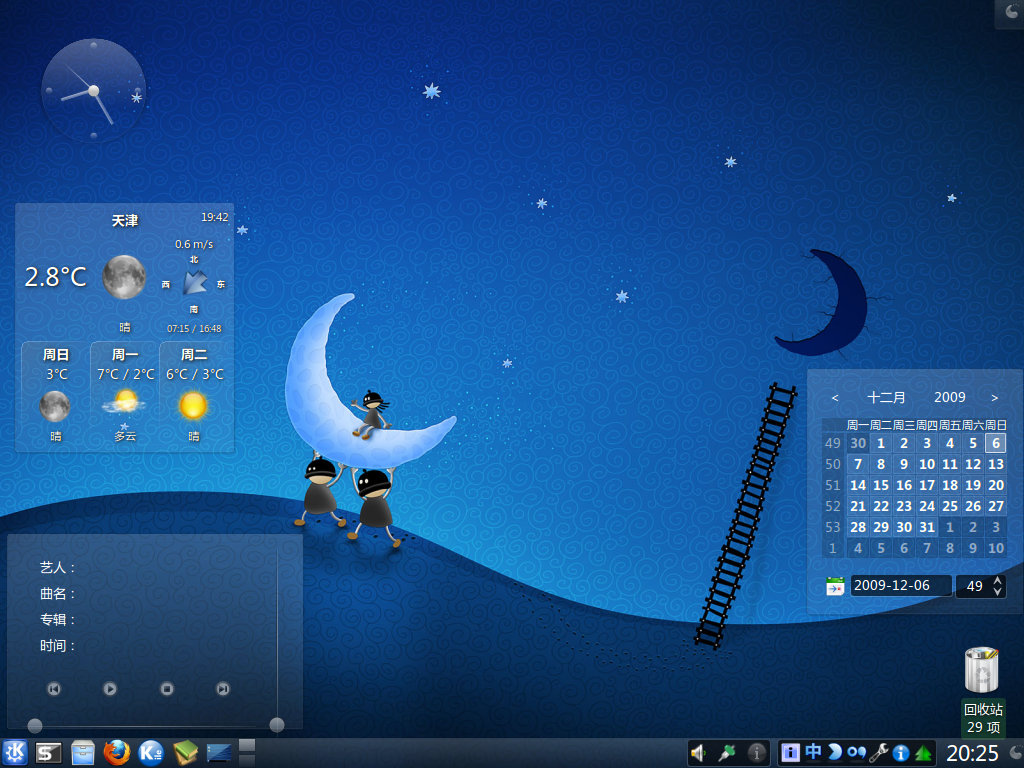Open the panel toolbox crescent at right end
This screenshot has height=768, width=1024.
click(1016, 753)
